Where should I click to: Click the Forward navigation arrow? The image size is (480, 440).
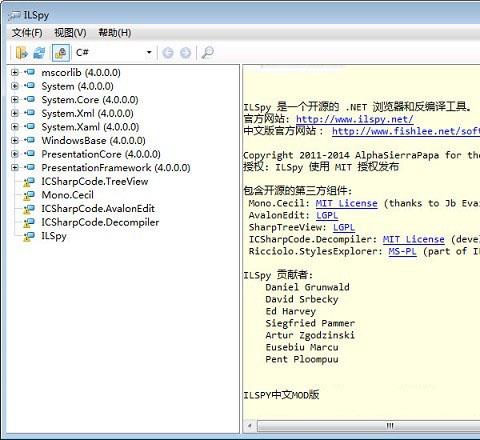tap(185, 53)
